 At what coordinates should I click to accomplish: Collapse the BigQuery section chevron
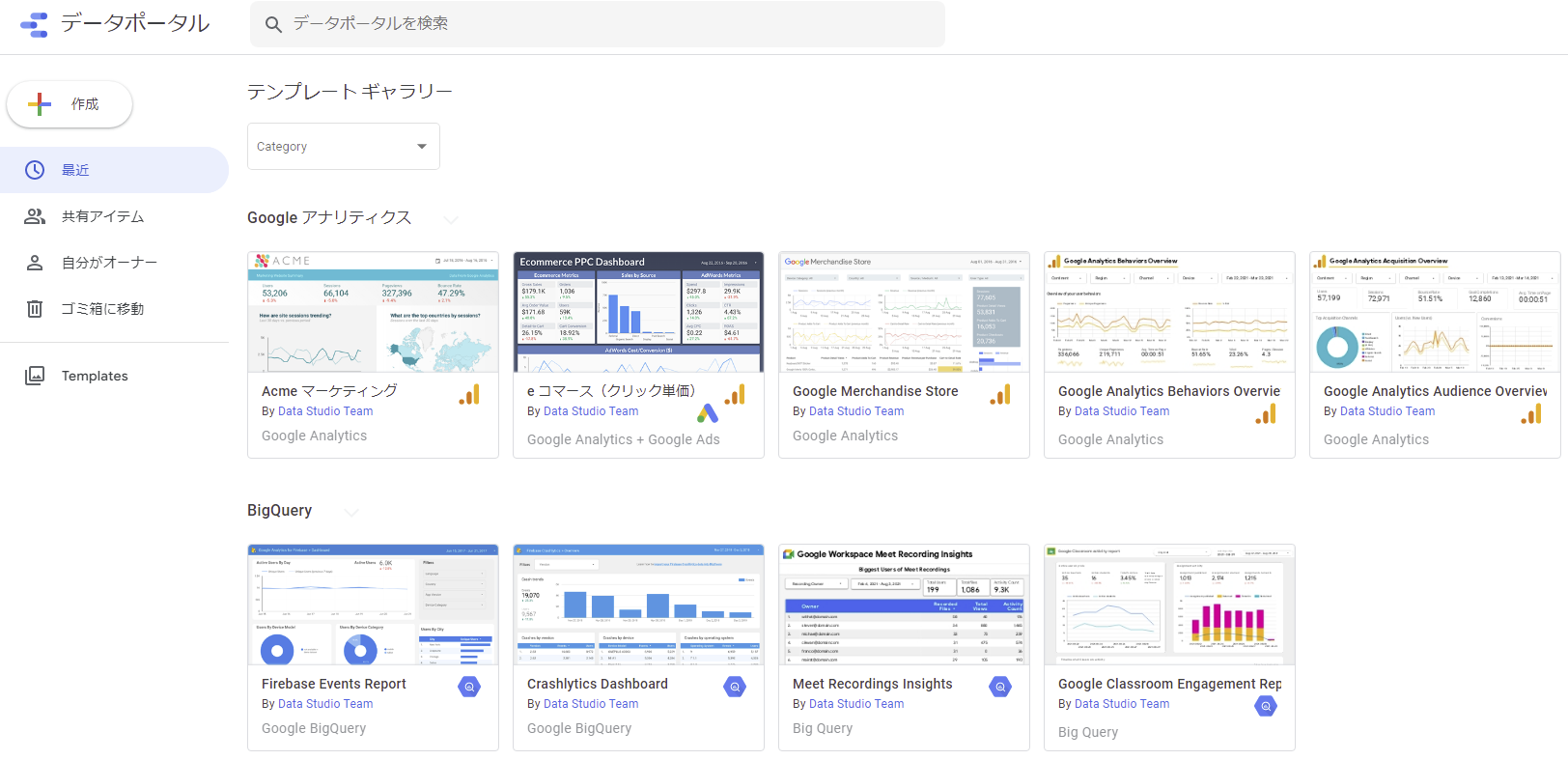click(351, 512)
